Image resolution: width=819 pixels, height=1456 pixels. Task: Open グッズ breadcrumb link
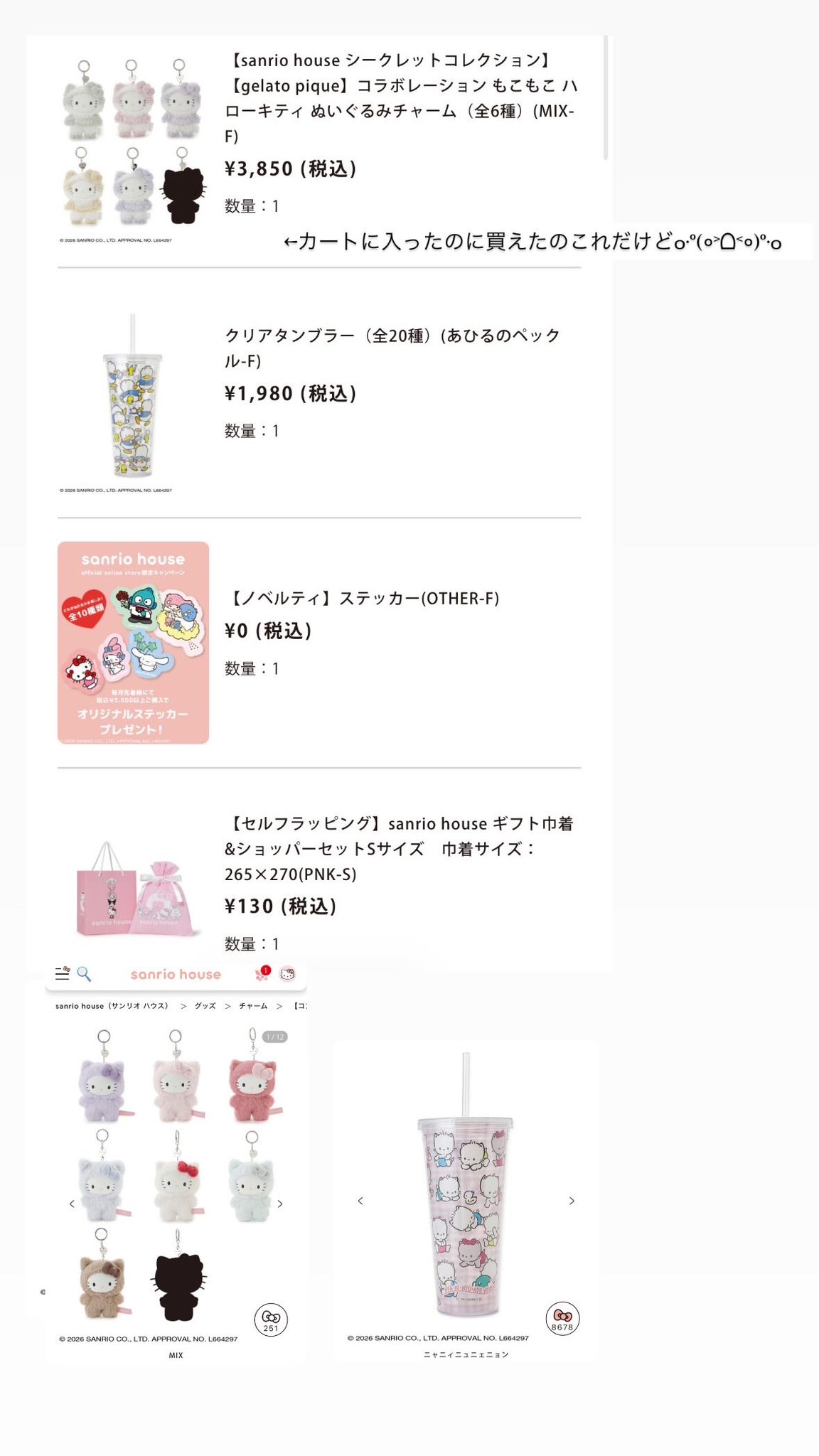click(205, 1006)
